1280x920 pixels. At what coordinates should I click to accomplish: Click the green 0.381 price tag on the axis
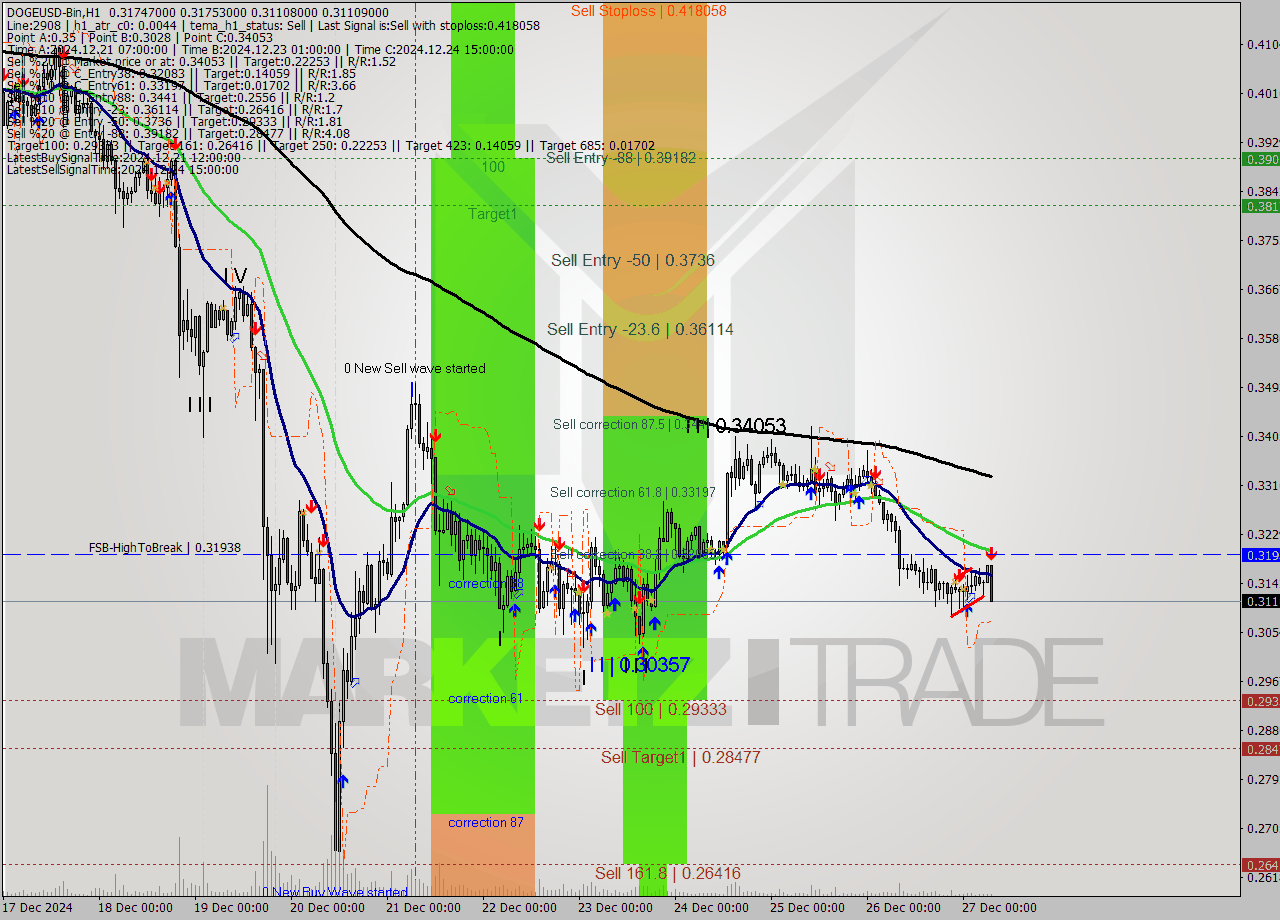click(x=1260, y=206)
